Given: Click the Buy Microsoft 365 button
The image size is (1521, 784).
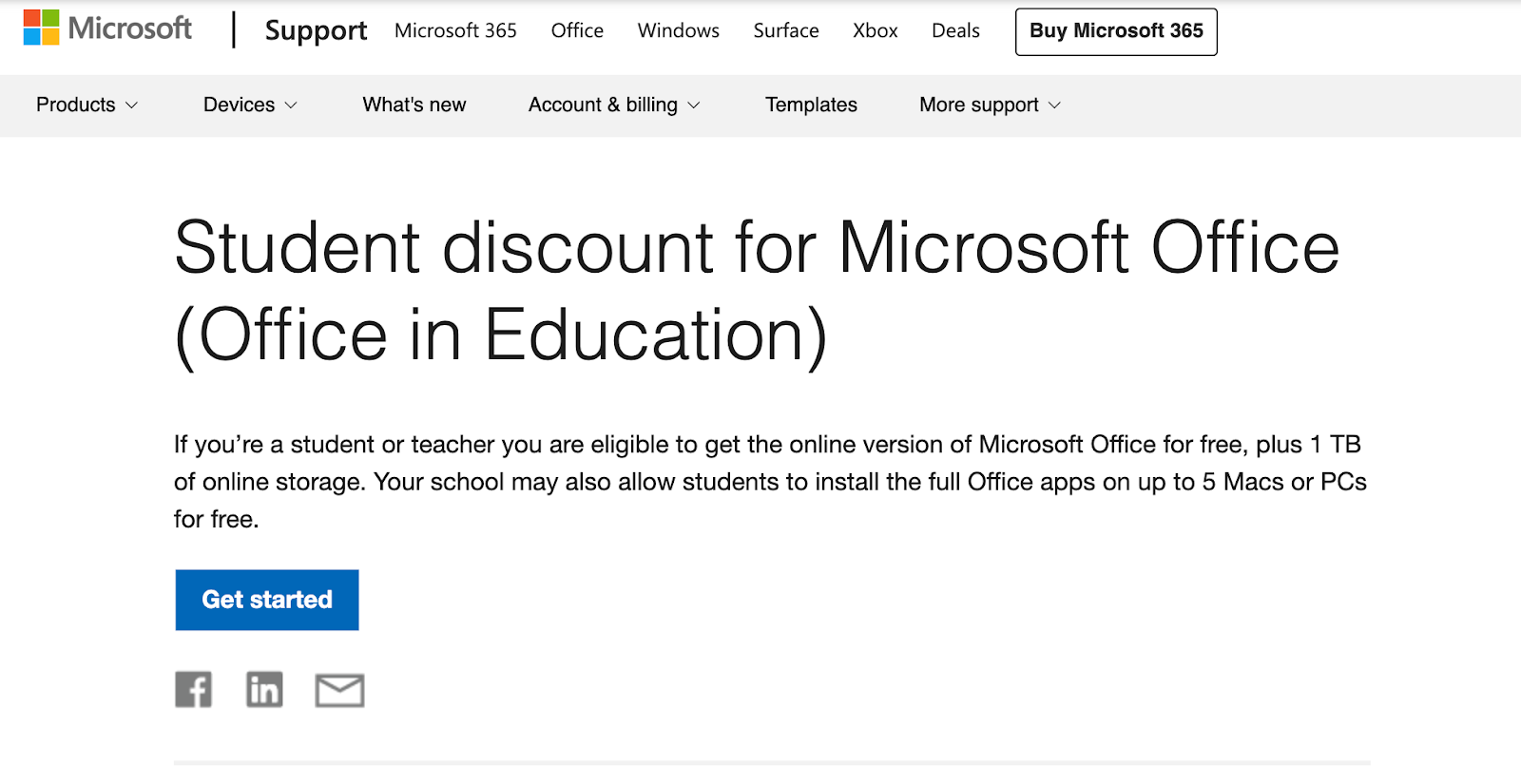Looking at the screenshot, I should [x=1116, y=31].
